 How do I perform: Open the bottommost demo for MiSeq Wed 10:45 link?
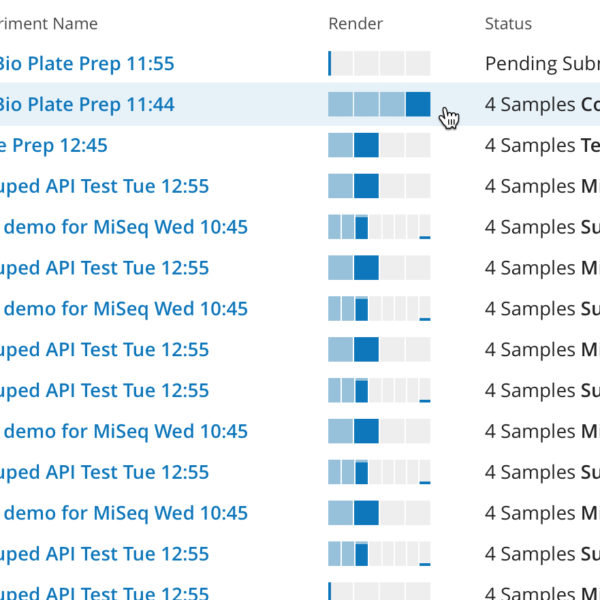(124, 514)
